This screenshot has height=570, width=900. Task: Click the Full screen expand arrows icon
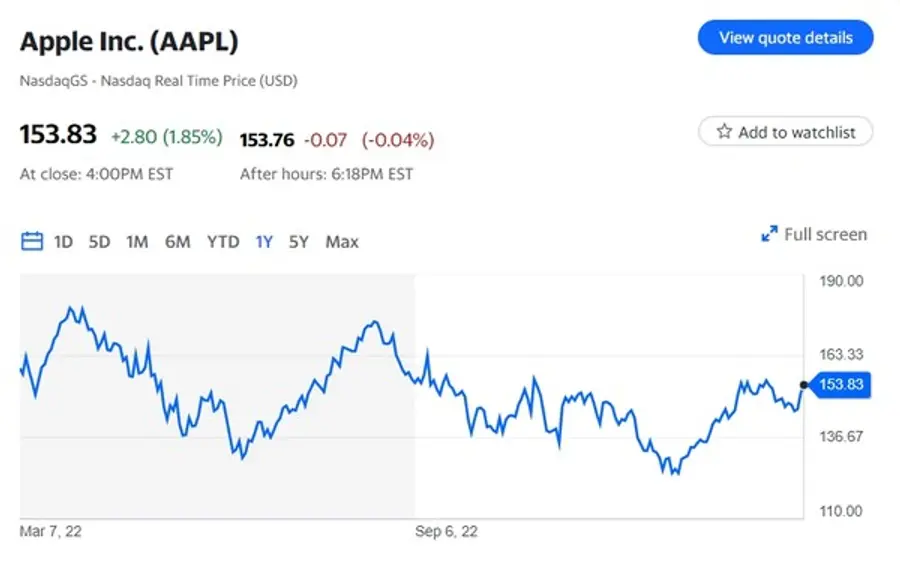(x=769, y=234)
